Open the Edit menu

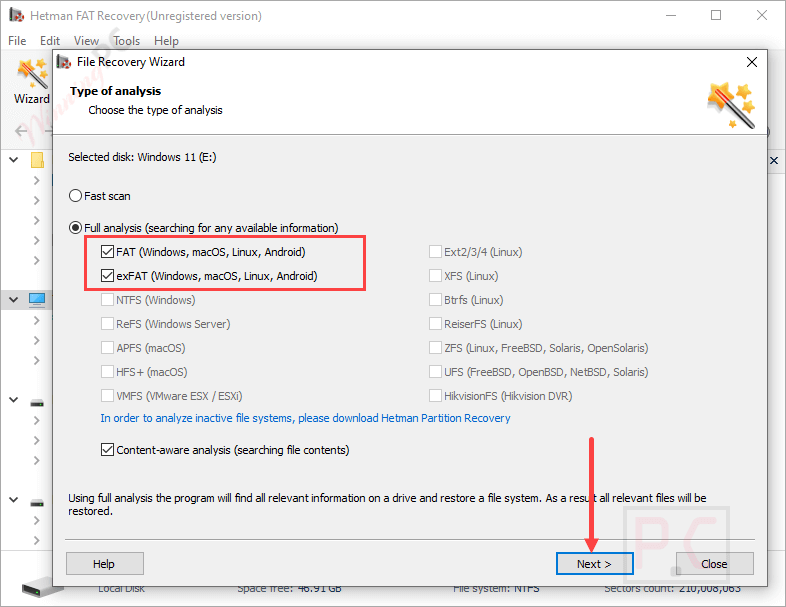tap(50, 41)
